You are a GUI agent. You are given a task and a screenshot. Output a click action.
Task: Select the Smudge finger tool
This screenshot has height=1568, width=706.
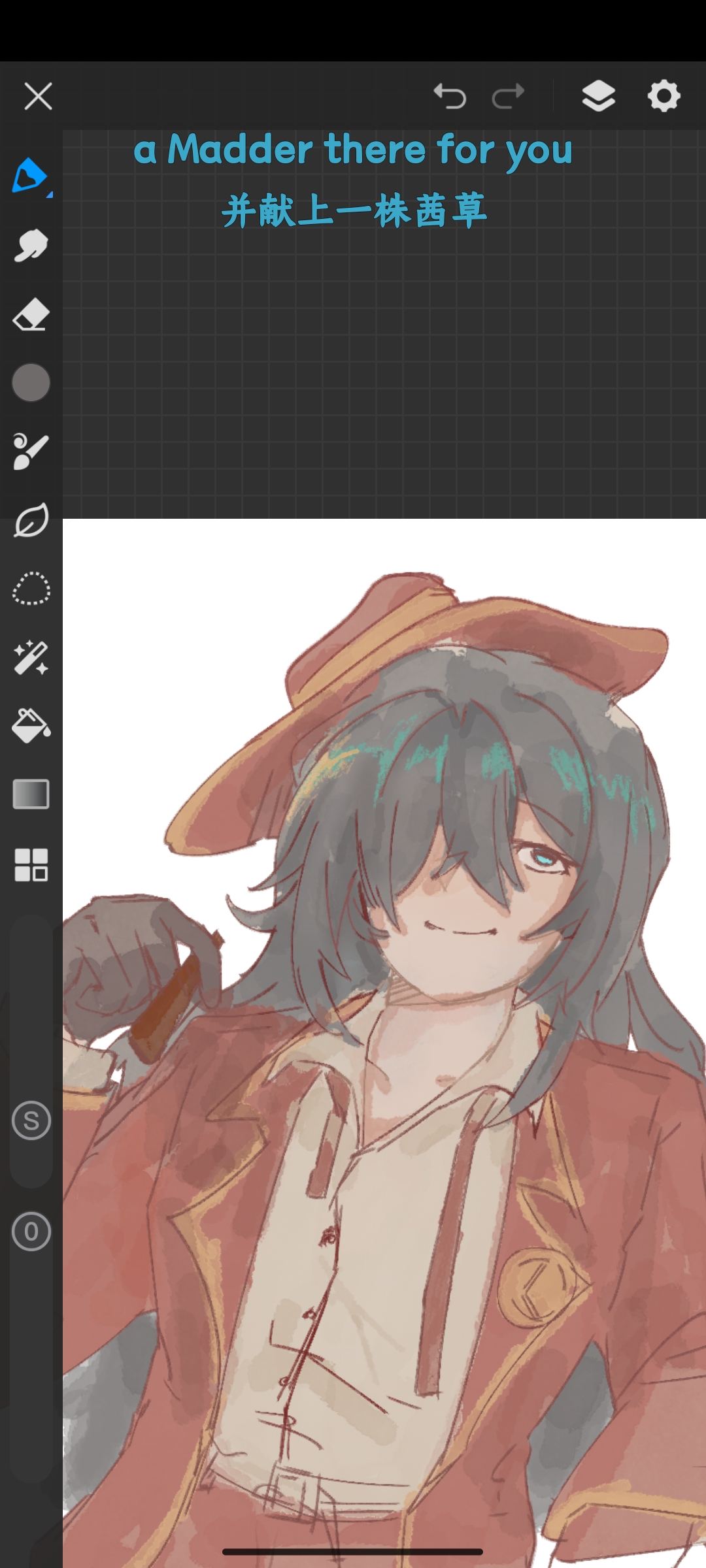(31, 246)
